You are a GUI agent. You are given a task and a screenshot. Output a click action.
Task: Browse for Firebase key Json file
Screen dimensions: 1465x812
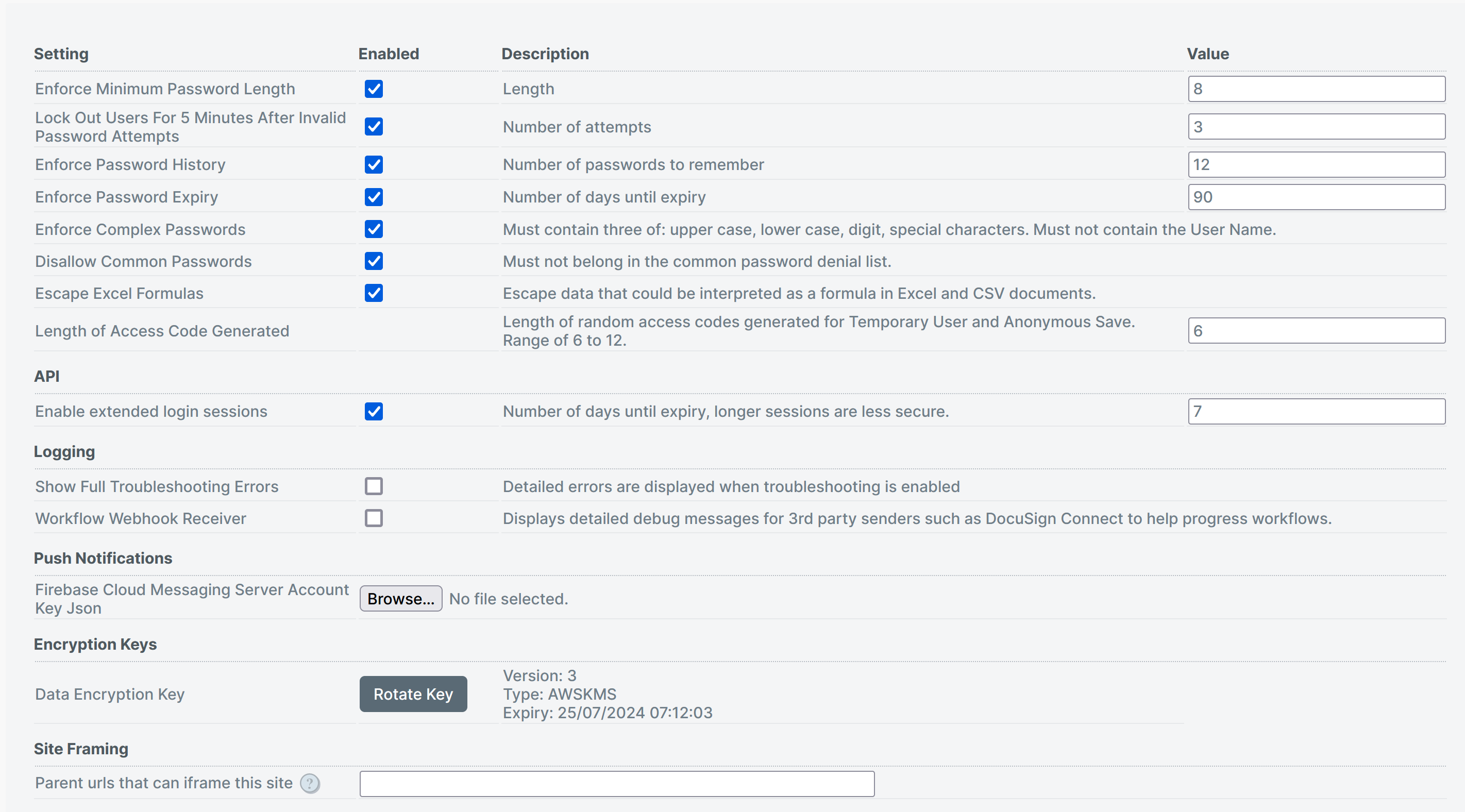[400, 599]
